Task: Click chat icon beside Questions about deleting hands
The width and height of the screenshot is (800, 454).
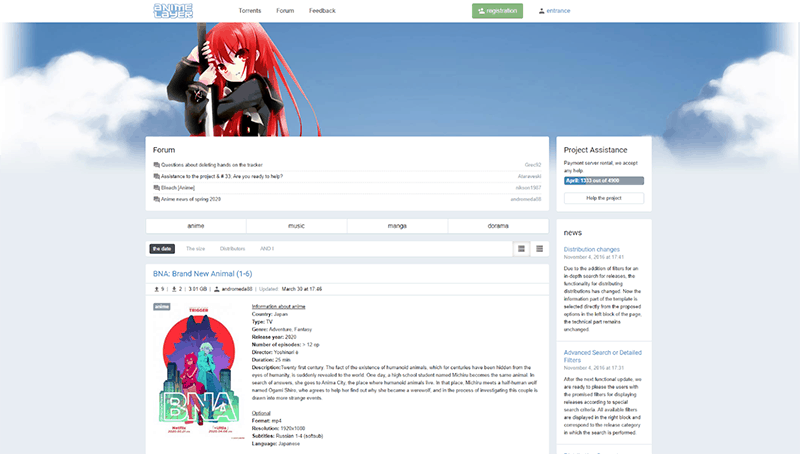Action: [157, 165]
